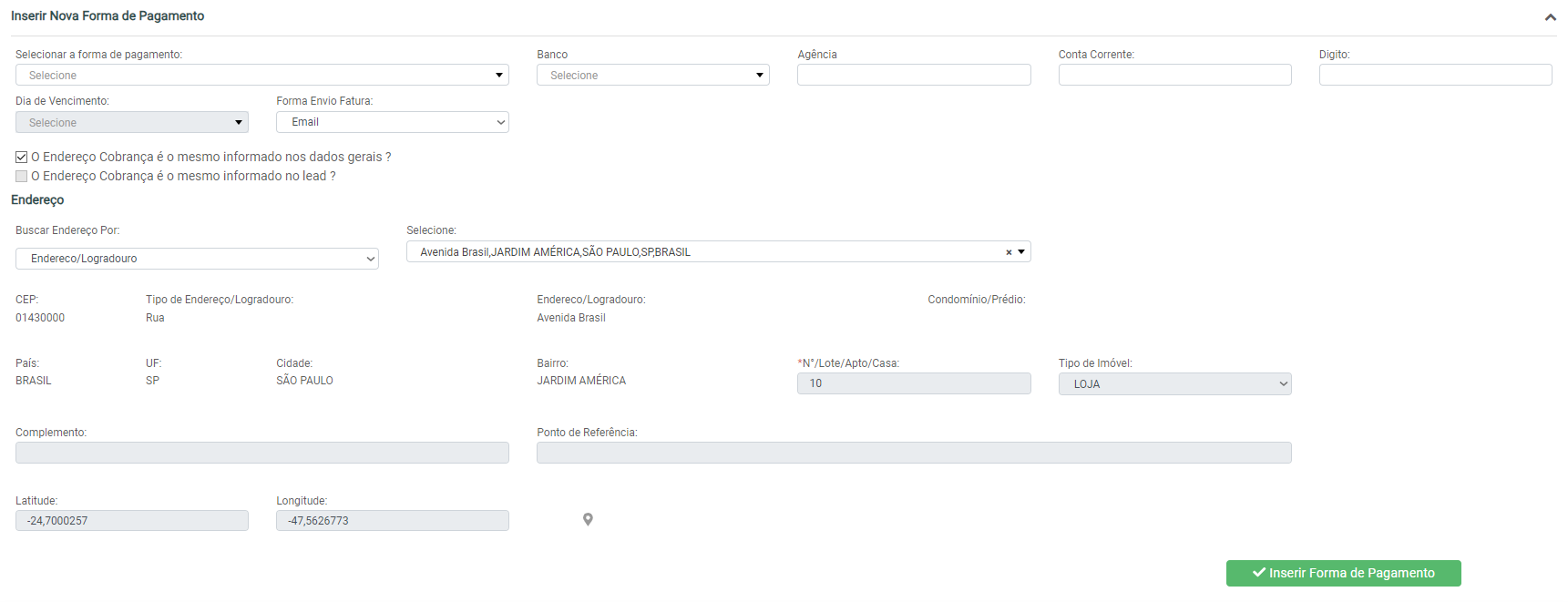
Task: Click the N°/Lote/Apto/Casa field
Action: tap(914, 383)
